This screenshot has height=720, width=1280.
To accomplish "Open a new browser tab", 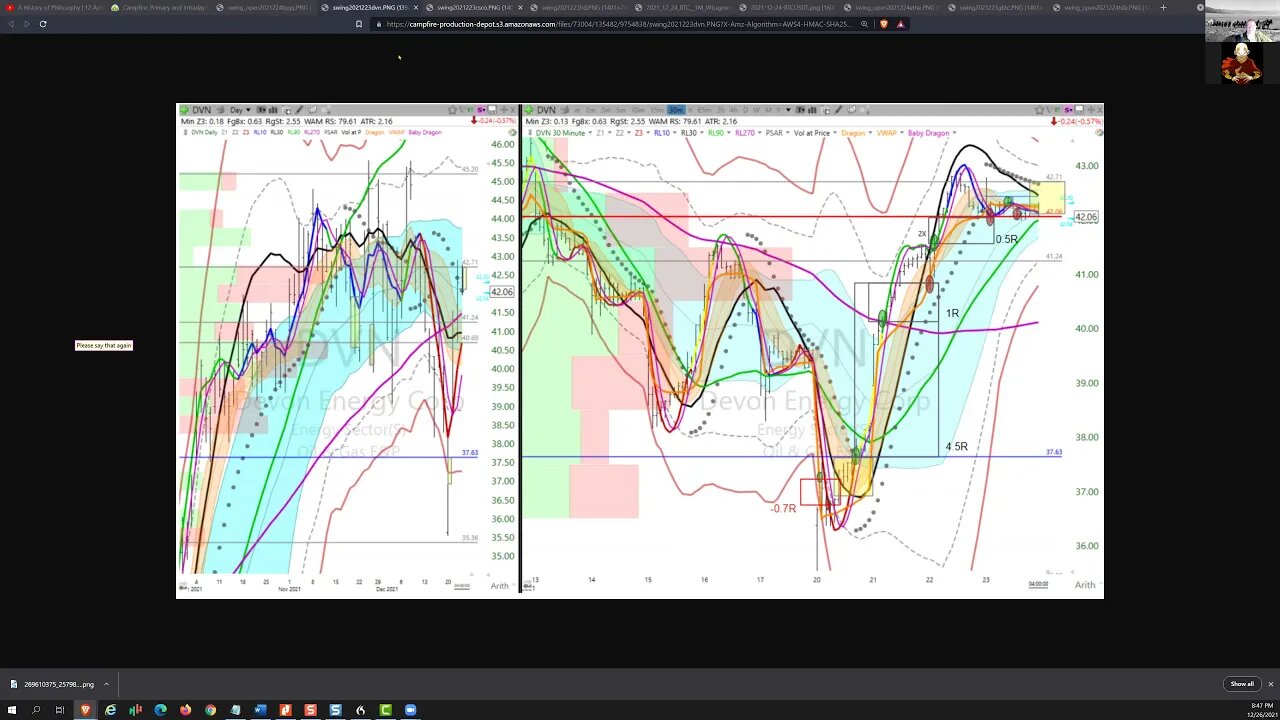I will click(1163, 7).
